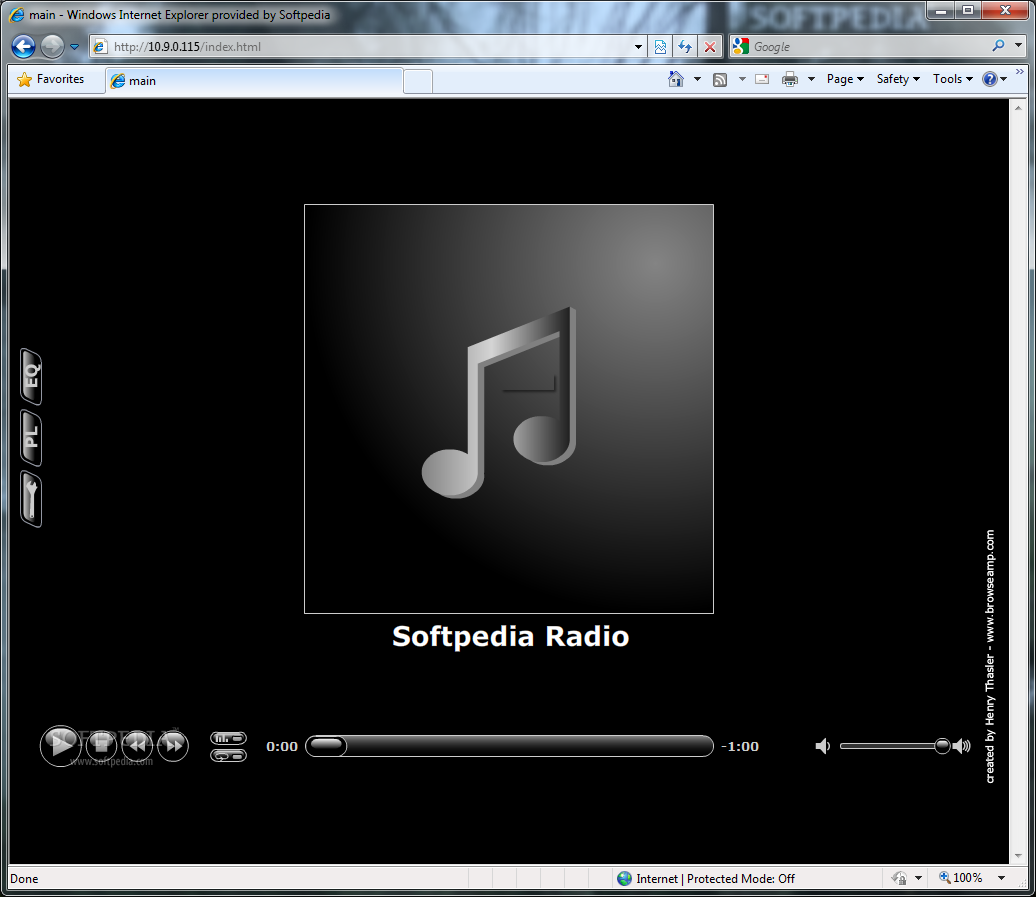1036x897 pixels.
Task: Click the track seek bar
Action: coord(509,746)
